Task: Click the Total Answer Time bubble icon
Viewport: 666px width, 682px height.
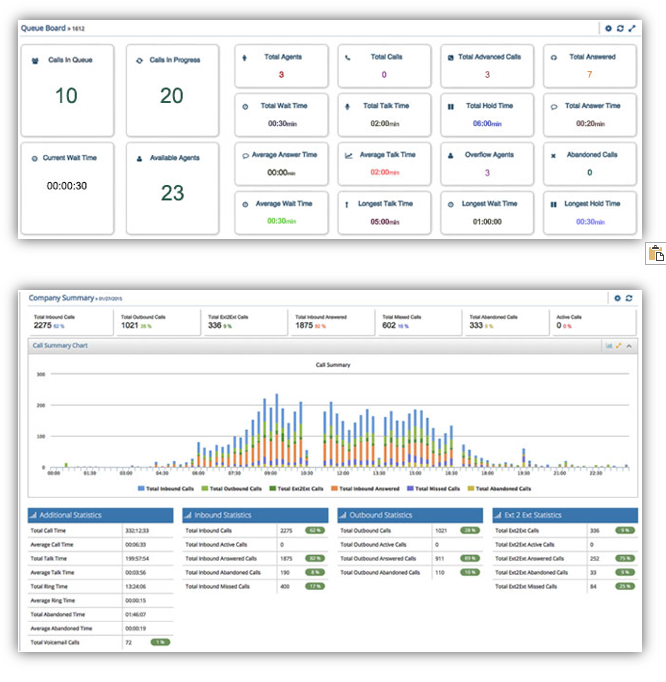Action: pos(554,107)
